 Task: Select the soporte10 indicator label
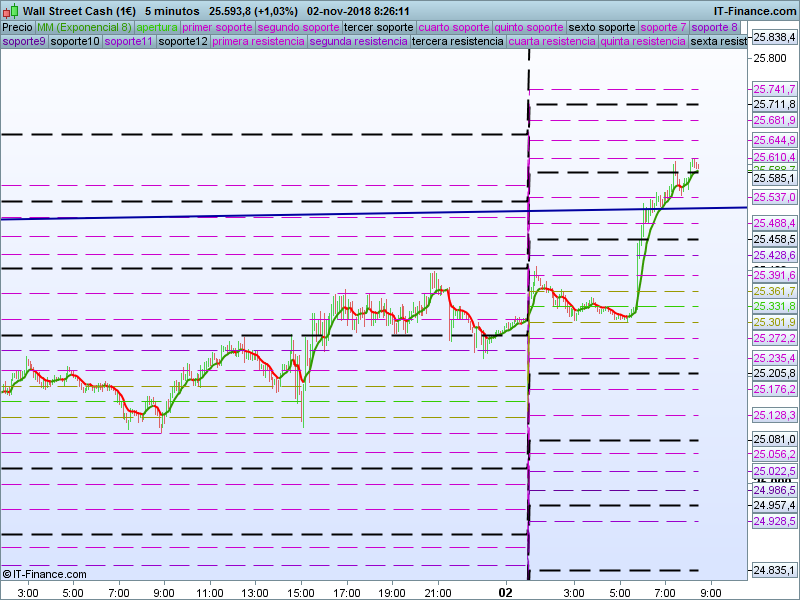pyautogui.click(x=75, y=41)
